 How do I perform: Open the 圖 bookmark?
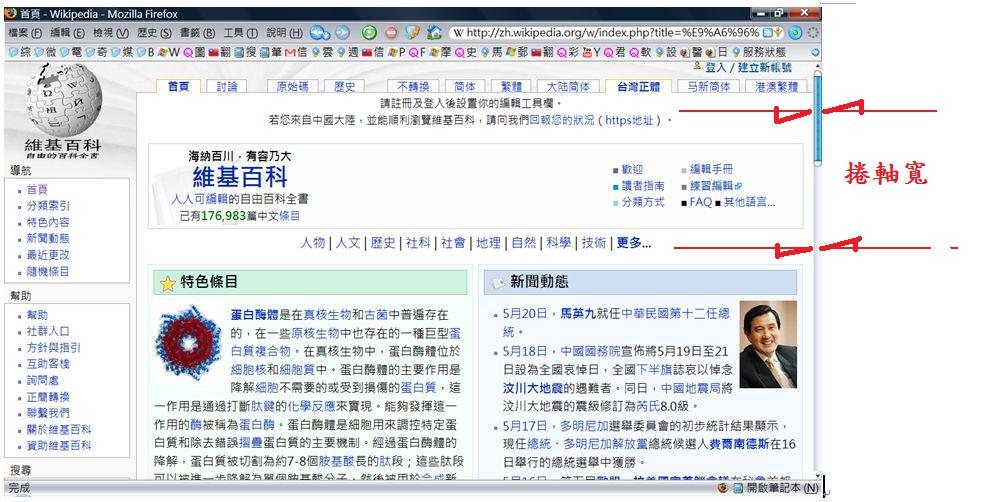point(194,52)
